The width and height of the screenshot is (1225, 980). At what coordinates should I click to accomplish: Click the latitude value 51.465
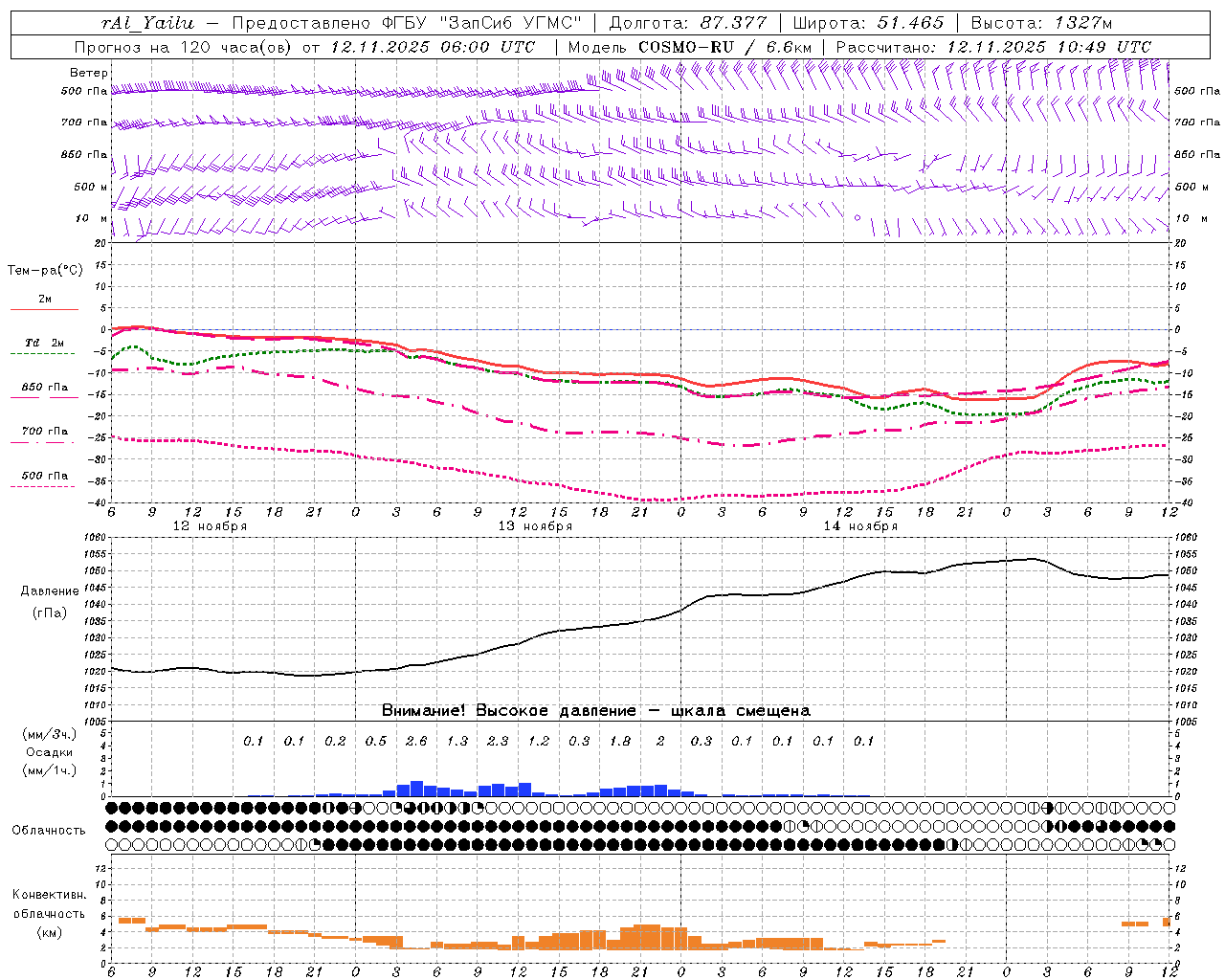[x=910, y=23]
